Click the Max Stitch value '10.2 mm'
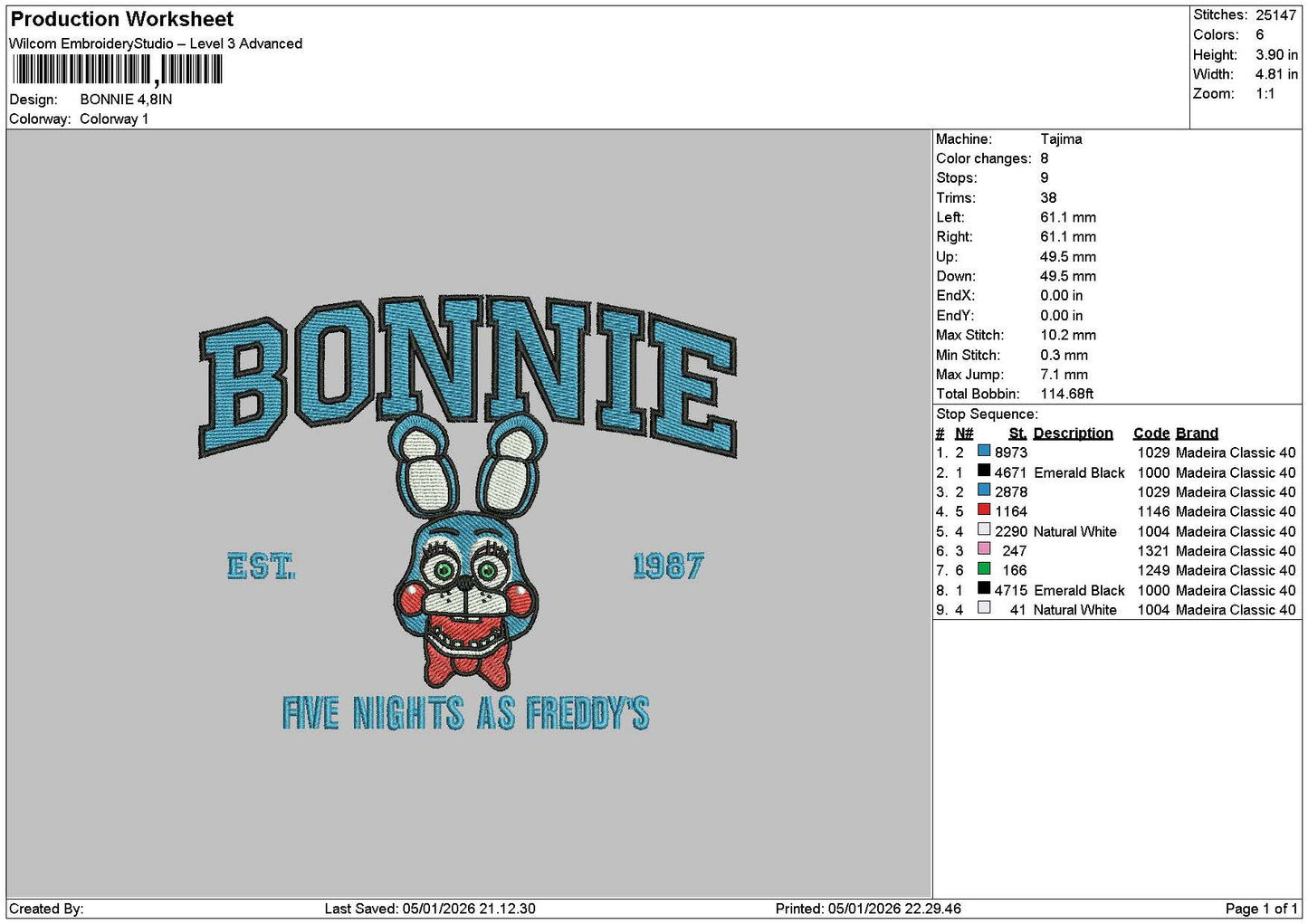1308x924 pixels. click(x=1068, y=336)
